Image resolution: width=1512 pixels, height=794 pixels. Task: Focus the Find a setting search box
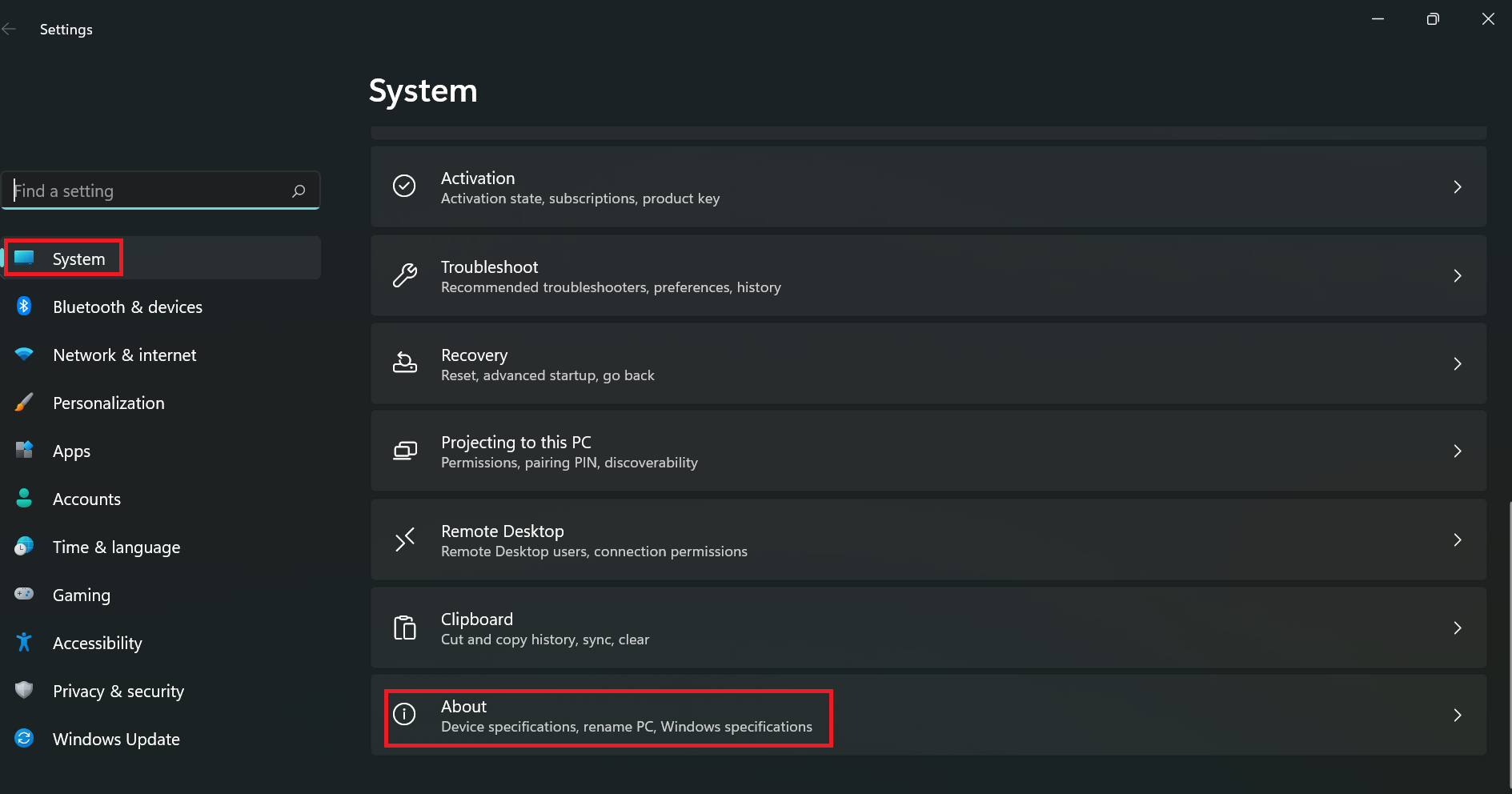point(161,190)
